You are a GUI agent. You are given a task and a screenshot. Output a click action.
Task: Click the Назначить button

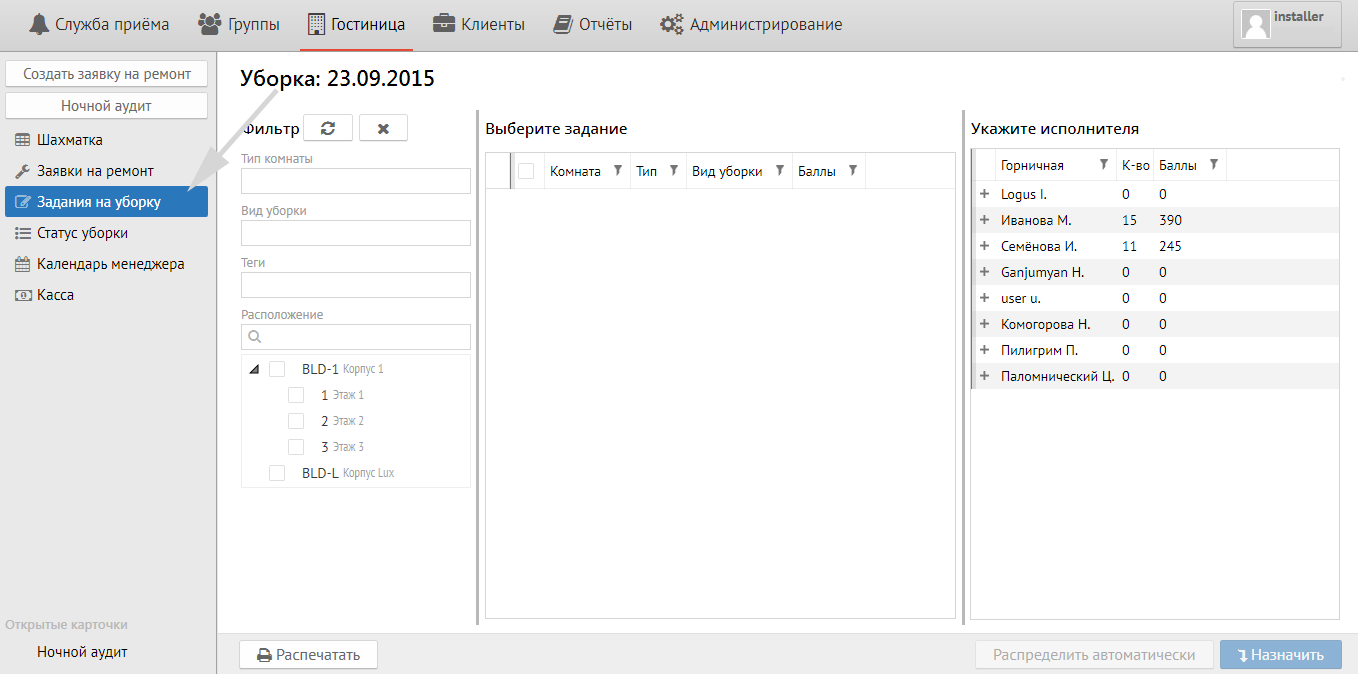[x=1280, y=655]
